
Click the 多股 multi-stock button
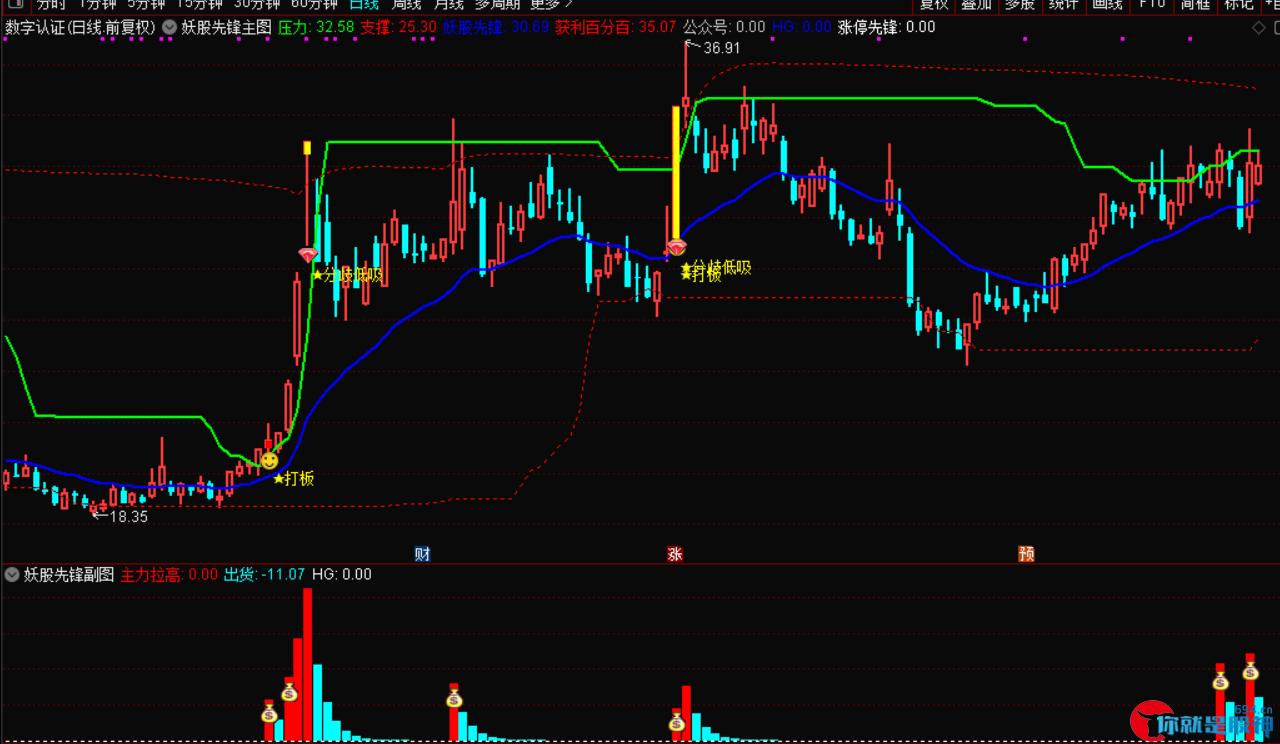[1020, 4]
